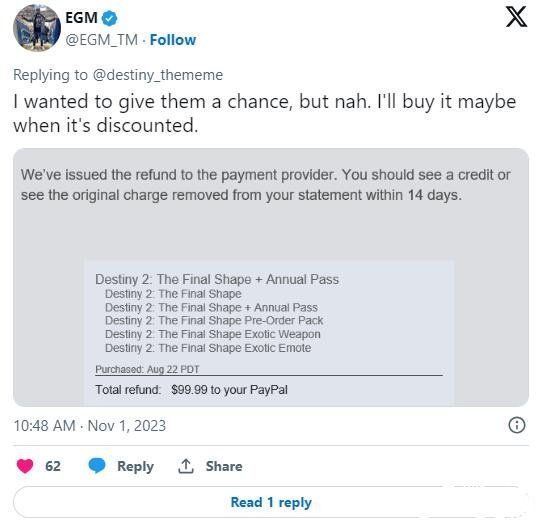Click the Share text label
The image size is (538, 528).
[224, 466]
